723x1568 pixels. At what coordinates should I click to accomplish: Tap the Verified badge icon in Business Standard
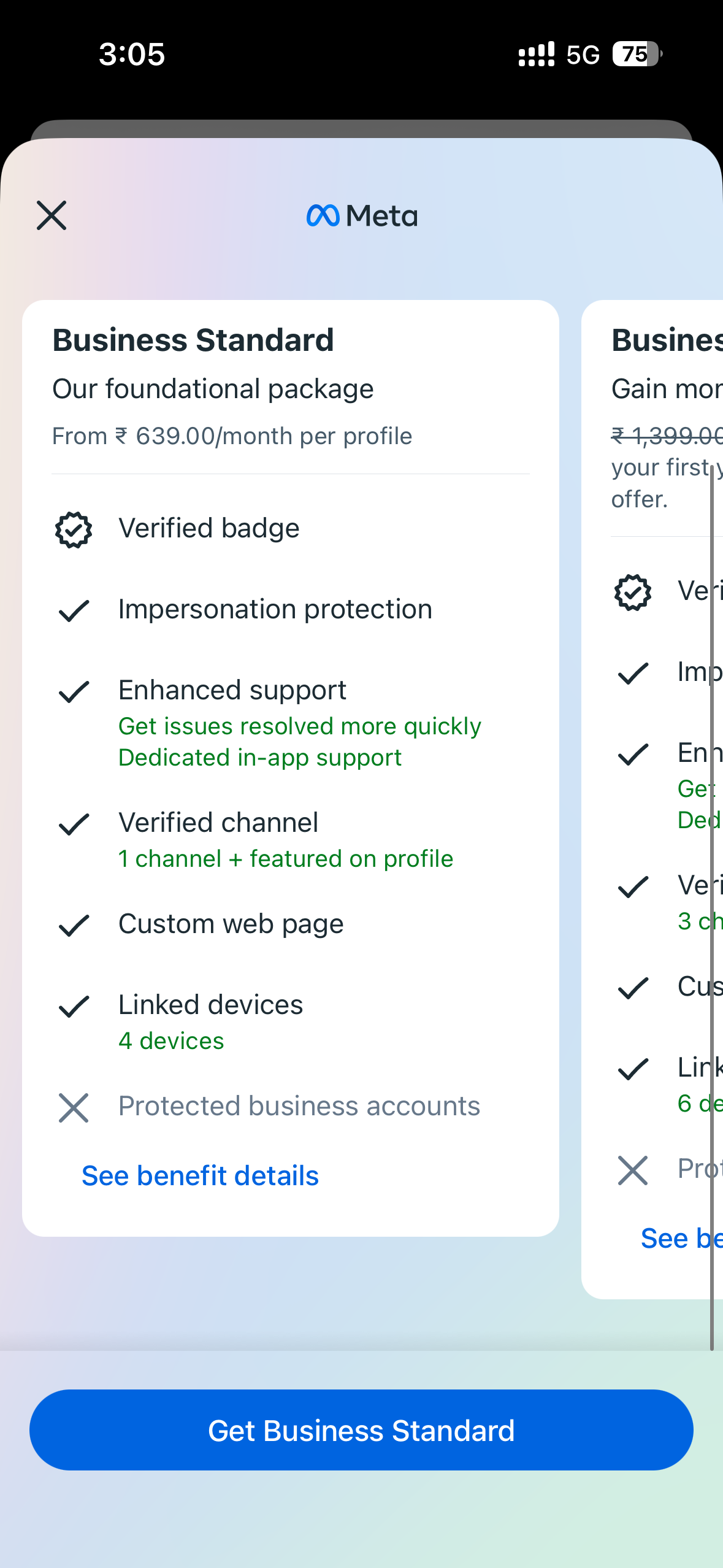click(x=74, y=529)
